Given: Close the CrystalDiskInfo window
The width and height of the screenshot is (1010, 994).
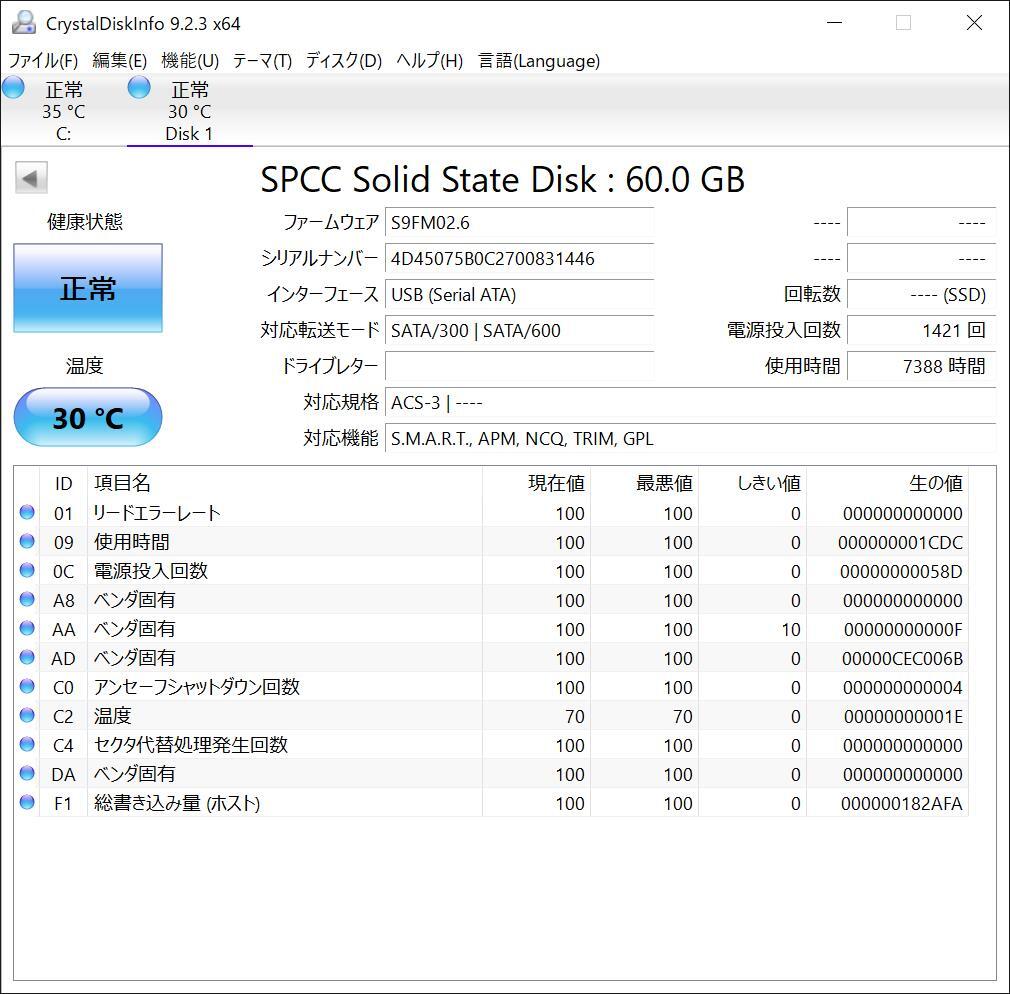Looking at the screenshot, I should (974, 23).
